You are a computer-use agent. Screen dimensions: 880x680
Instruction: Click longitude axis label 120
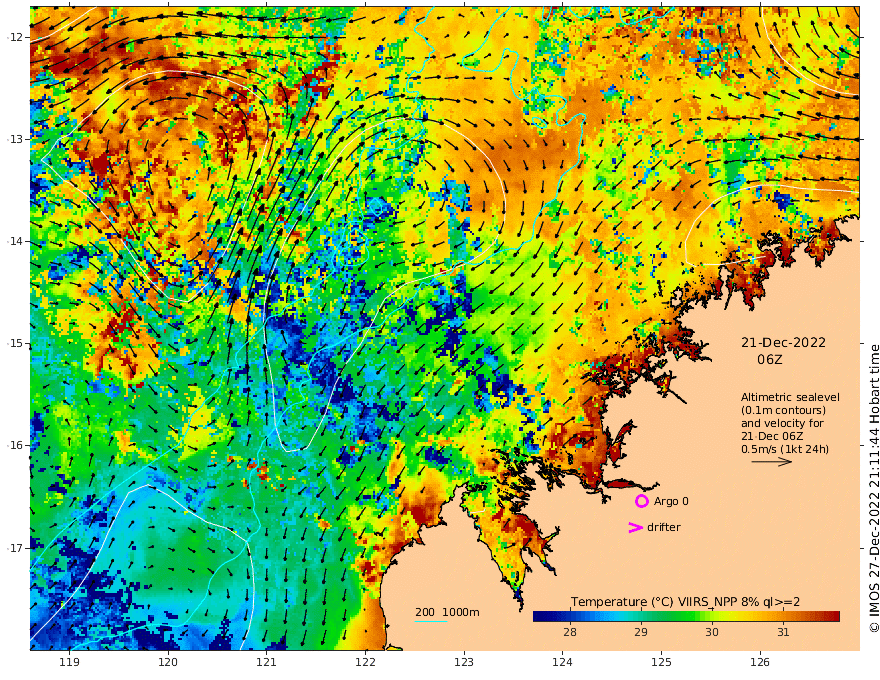pos(168,662)
